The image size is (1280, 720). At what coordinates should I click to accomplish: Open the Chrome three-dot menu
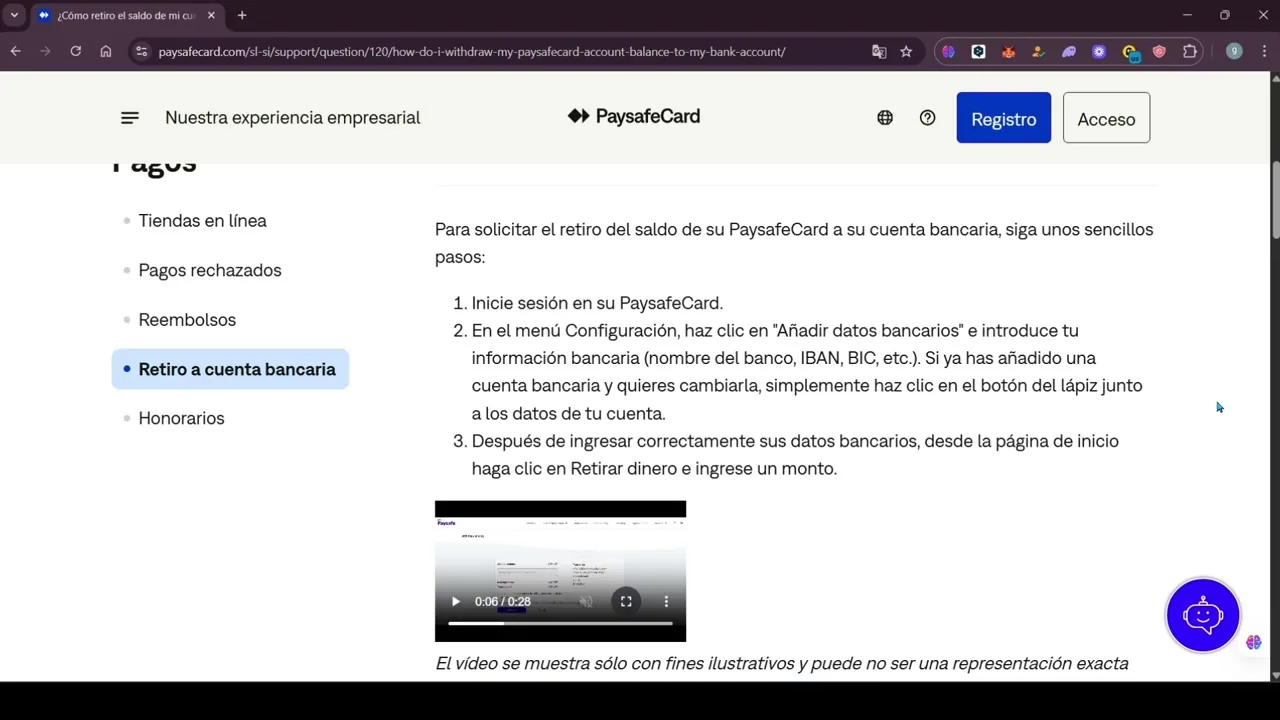pyautogui.click(x=1263, y=51)
